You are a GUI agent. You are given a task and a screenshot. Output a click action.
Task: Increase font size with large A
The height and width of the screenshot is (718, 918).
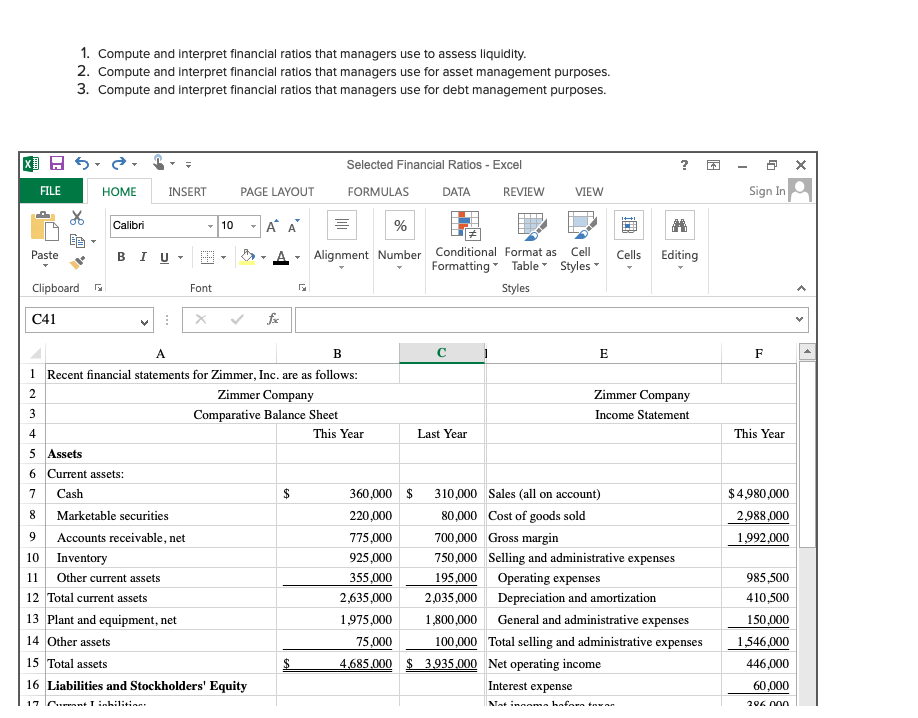(x=272, y=227)
